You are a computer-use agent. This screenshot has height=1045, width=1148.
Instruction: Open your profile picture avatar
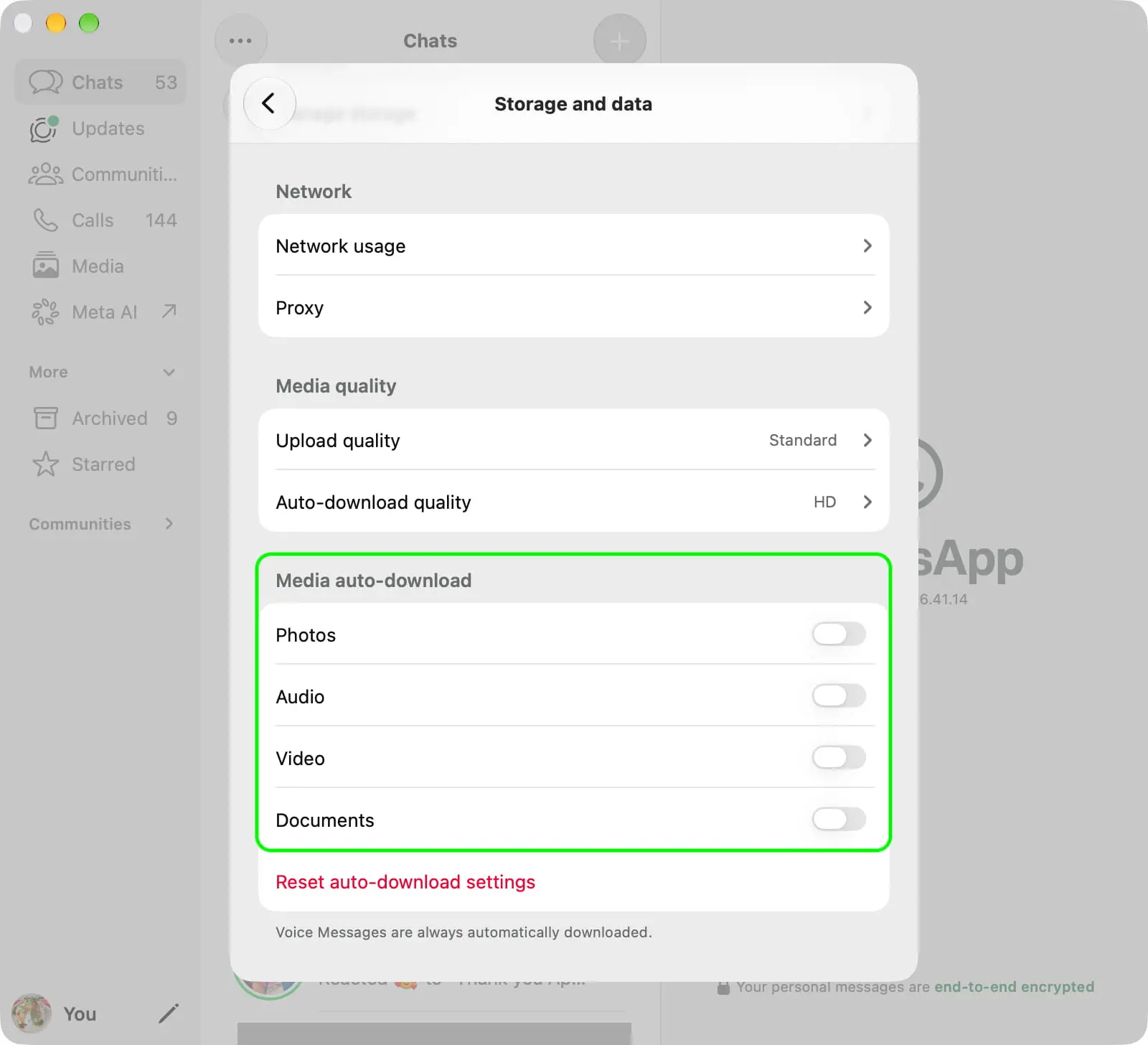[32, 1013]
